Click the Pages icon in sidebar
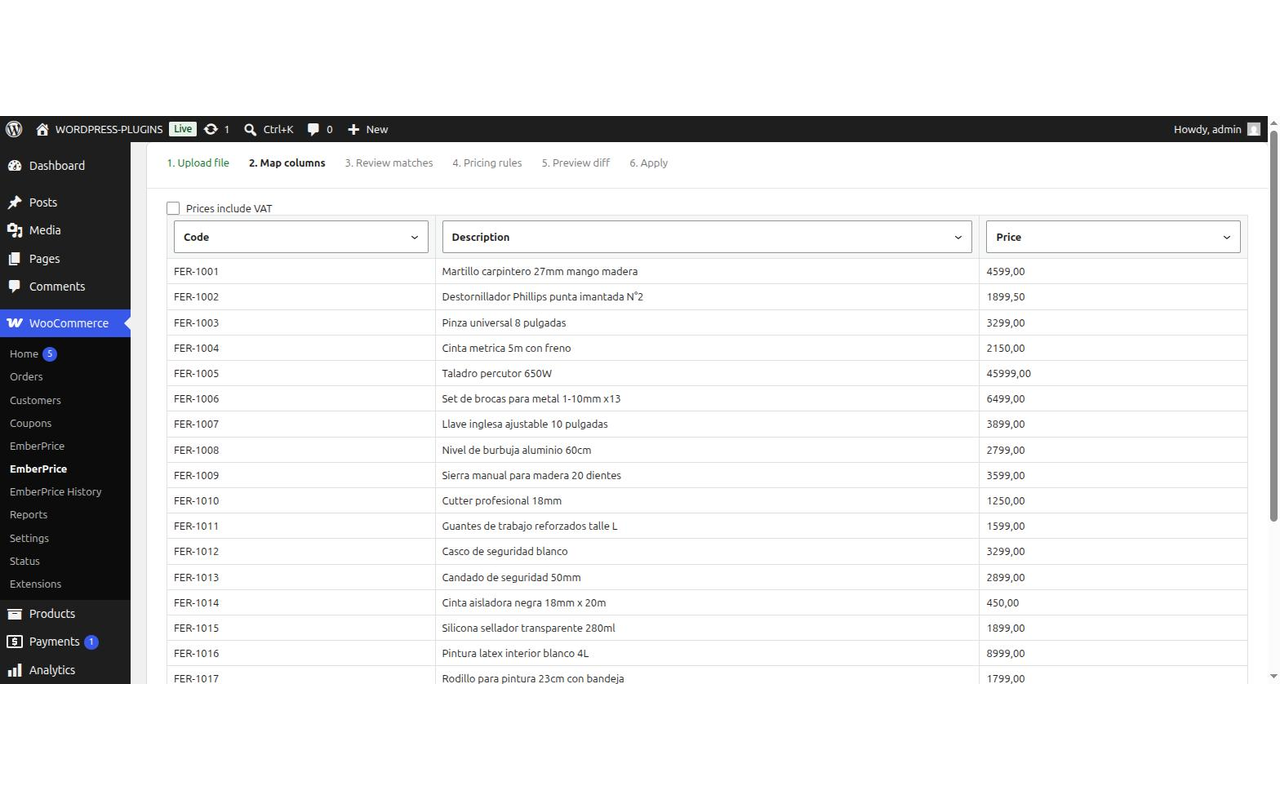Screen dimensions: 1280x800 (x=15, y=258)
